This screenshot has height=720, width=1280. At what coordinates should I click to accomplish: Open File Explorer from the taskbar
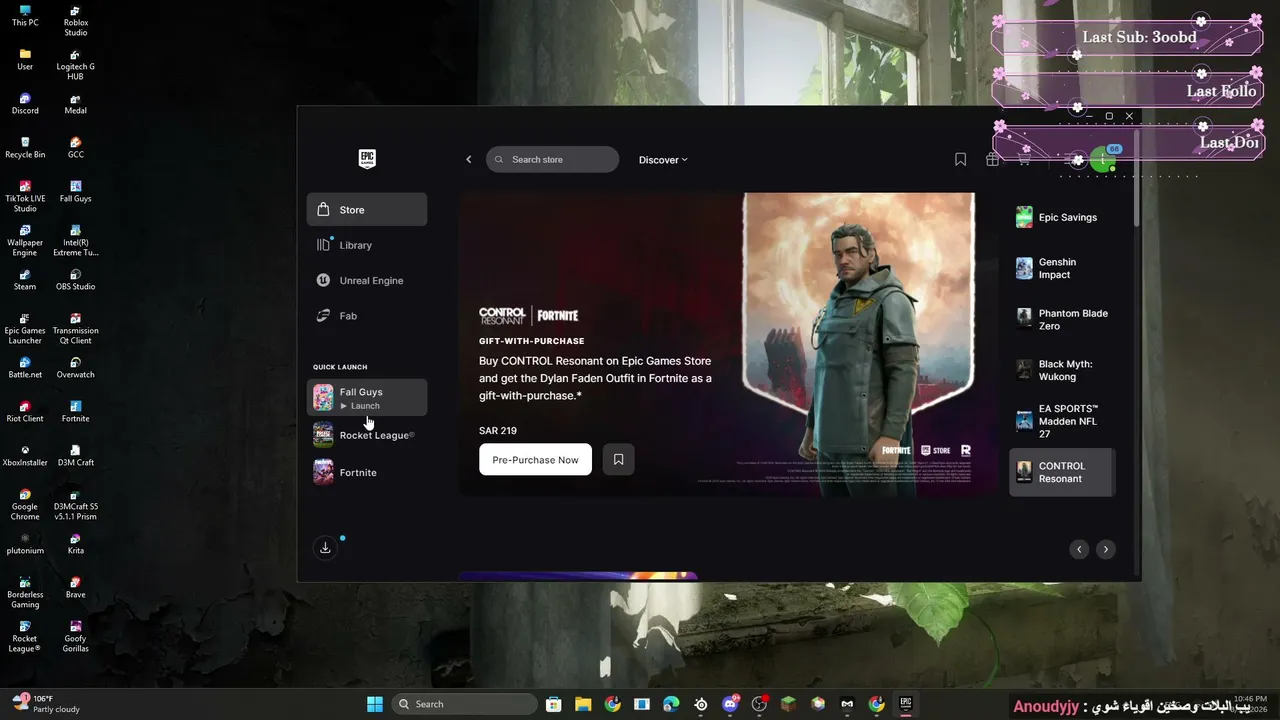click(583, 704)
